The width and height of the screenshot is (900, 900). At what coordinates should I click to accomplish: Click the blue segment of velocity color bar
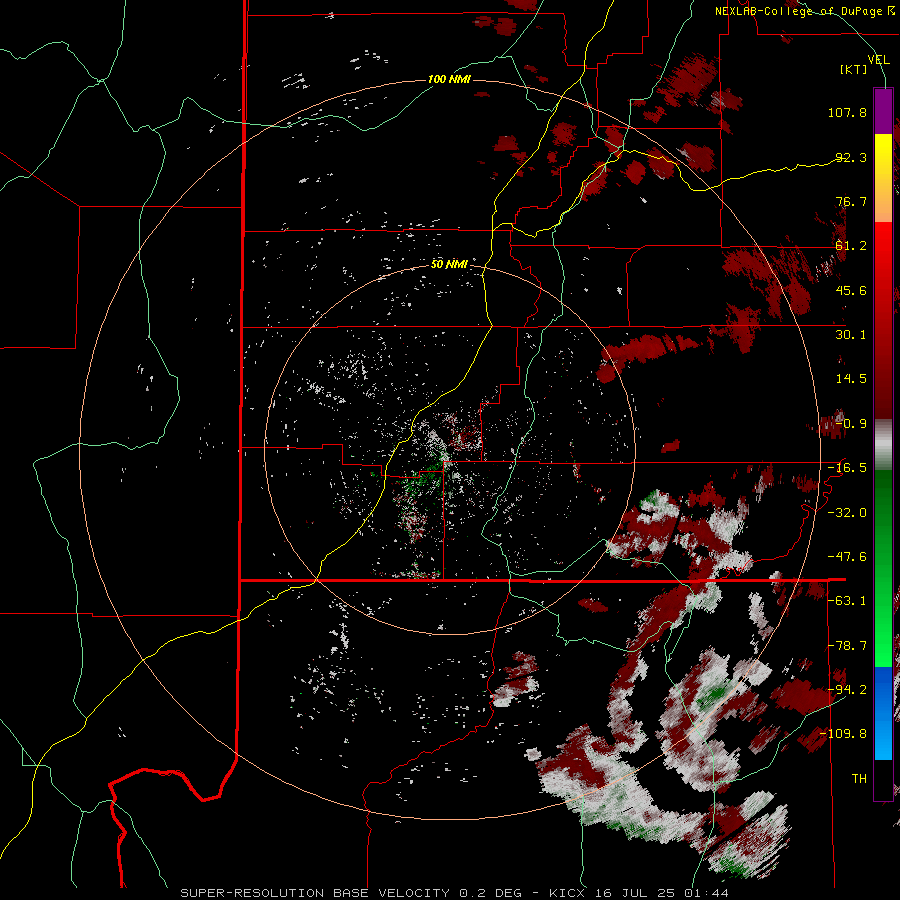pyautogui.click(x=883, y=713)
